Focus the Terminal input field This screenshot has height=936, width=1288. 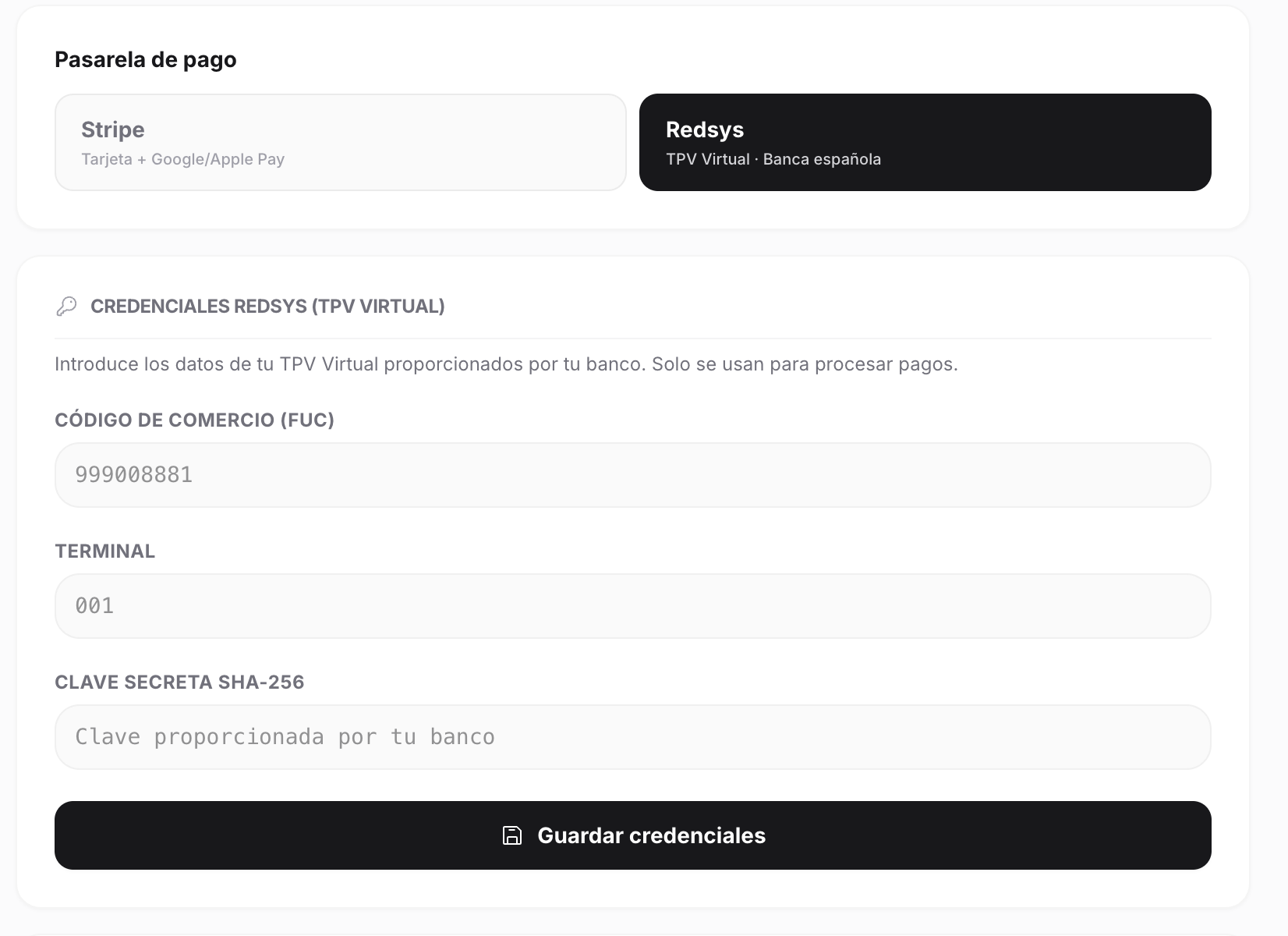pos(633,606)
